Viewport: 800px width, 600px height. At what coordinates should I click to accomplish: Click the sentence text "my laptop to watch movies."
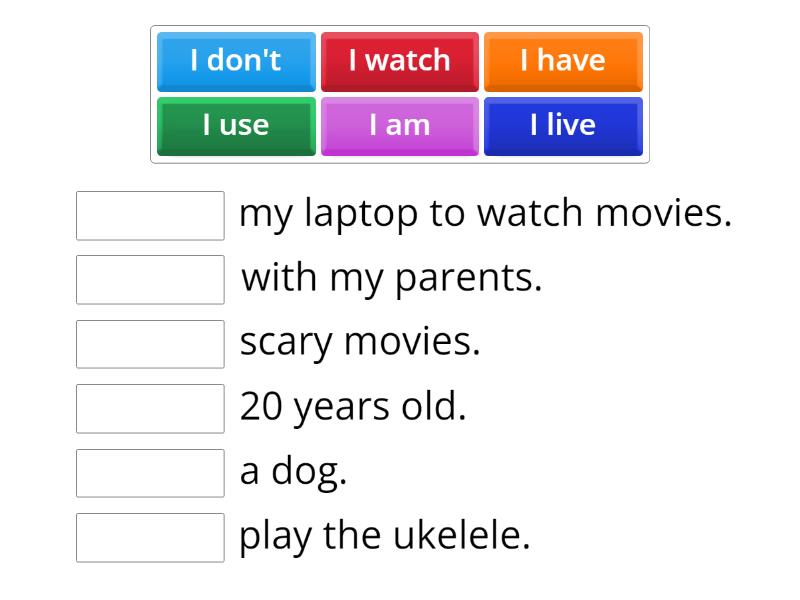(x=485, y=212)
